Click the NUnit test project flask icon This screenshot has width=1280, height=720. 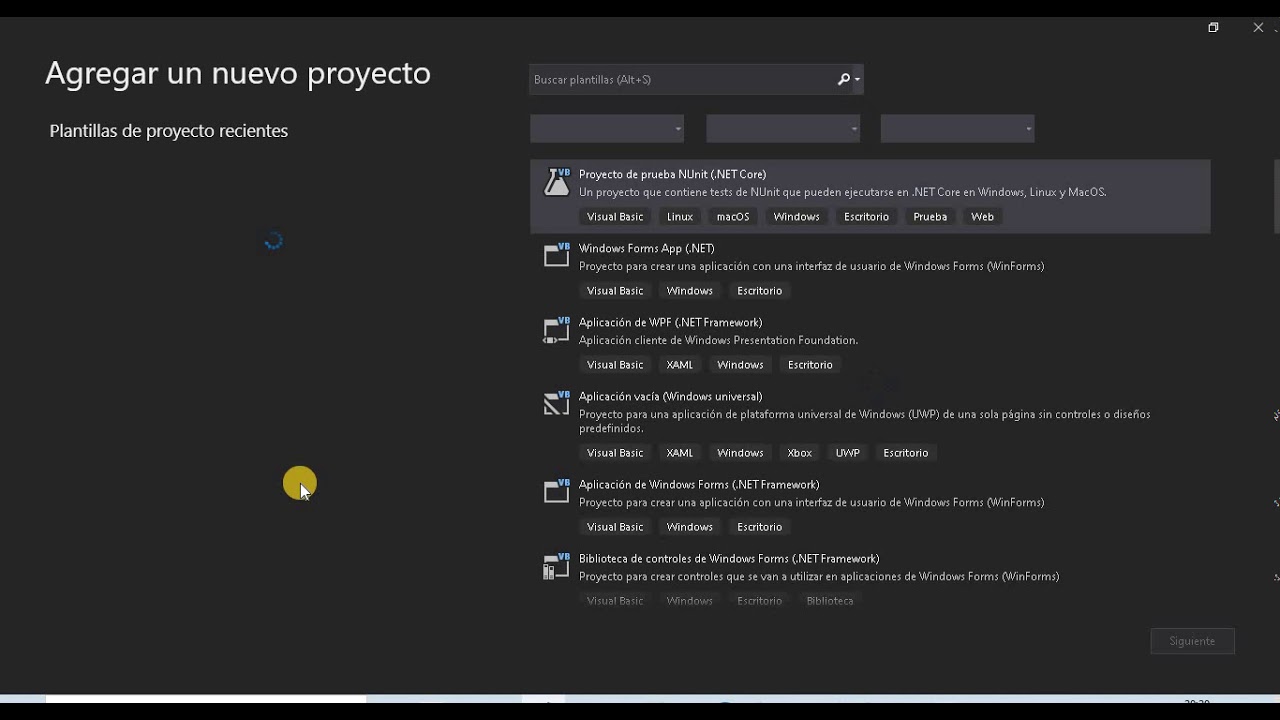pos(556,182)
